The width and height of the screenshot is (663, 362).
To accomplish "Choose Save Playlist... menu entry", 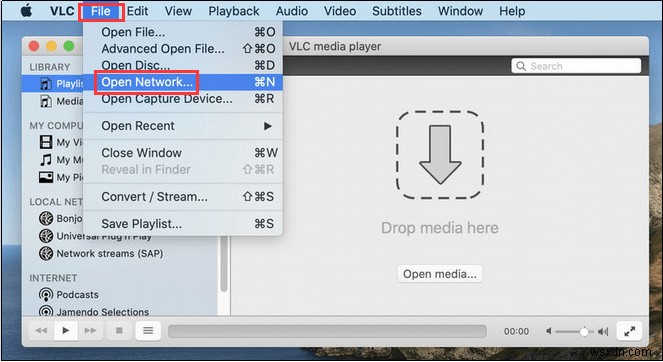I will coord(183,224).
